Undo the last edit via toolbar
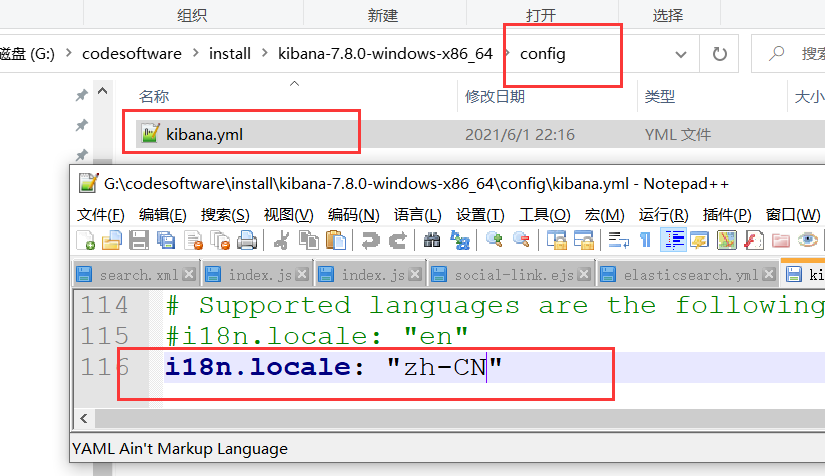This screenshot has height=476, width=825. tap(370, 240)
